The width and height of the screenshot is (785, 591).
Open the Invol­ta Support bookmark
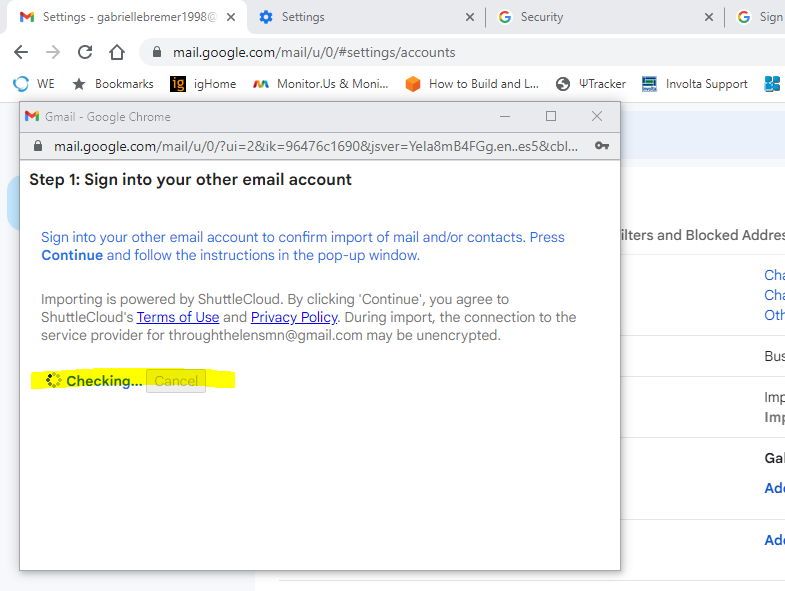(695, 84)
